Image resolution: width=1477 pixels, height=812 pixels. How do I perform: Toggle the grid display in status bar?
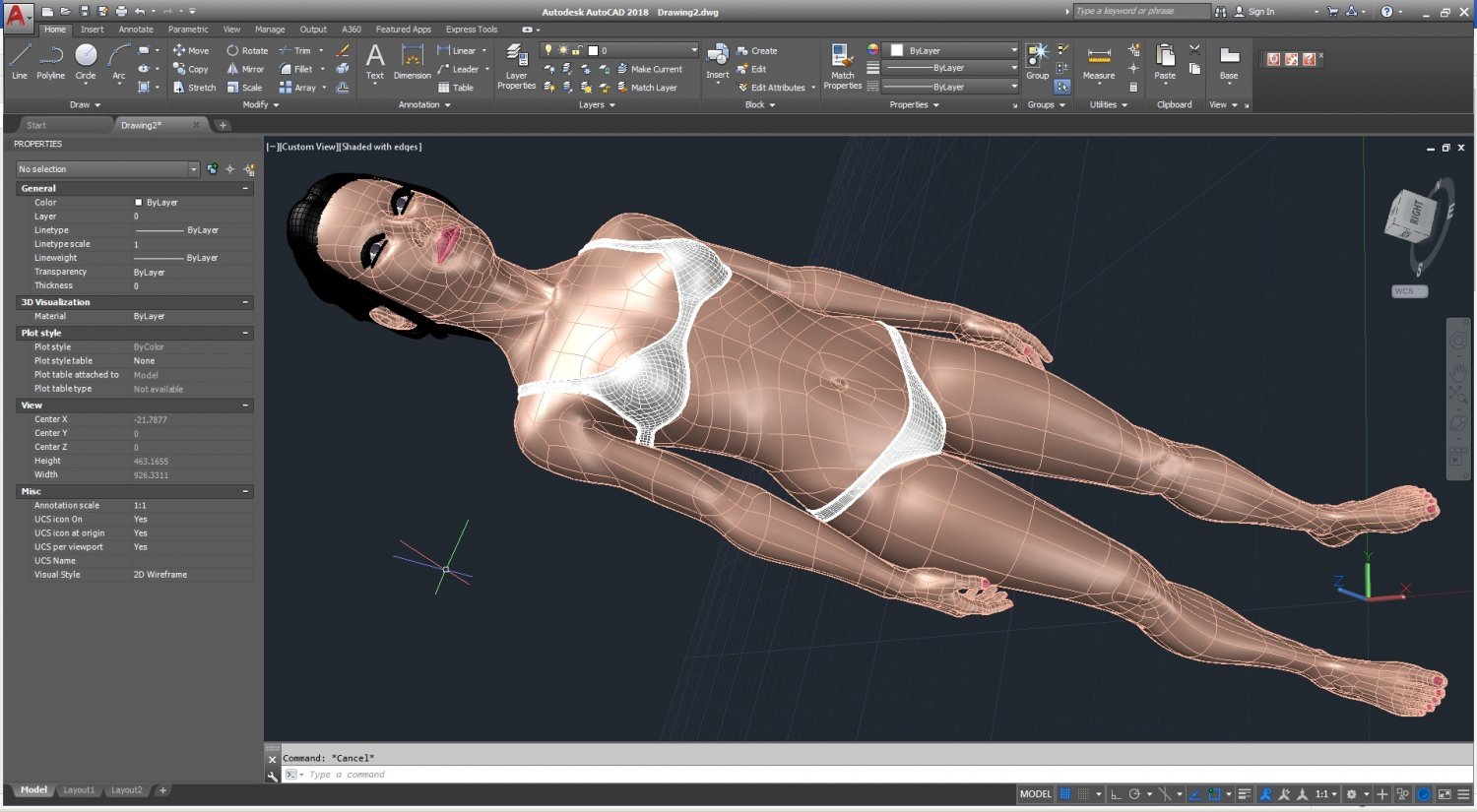(1065, 794)
